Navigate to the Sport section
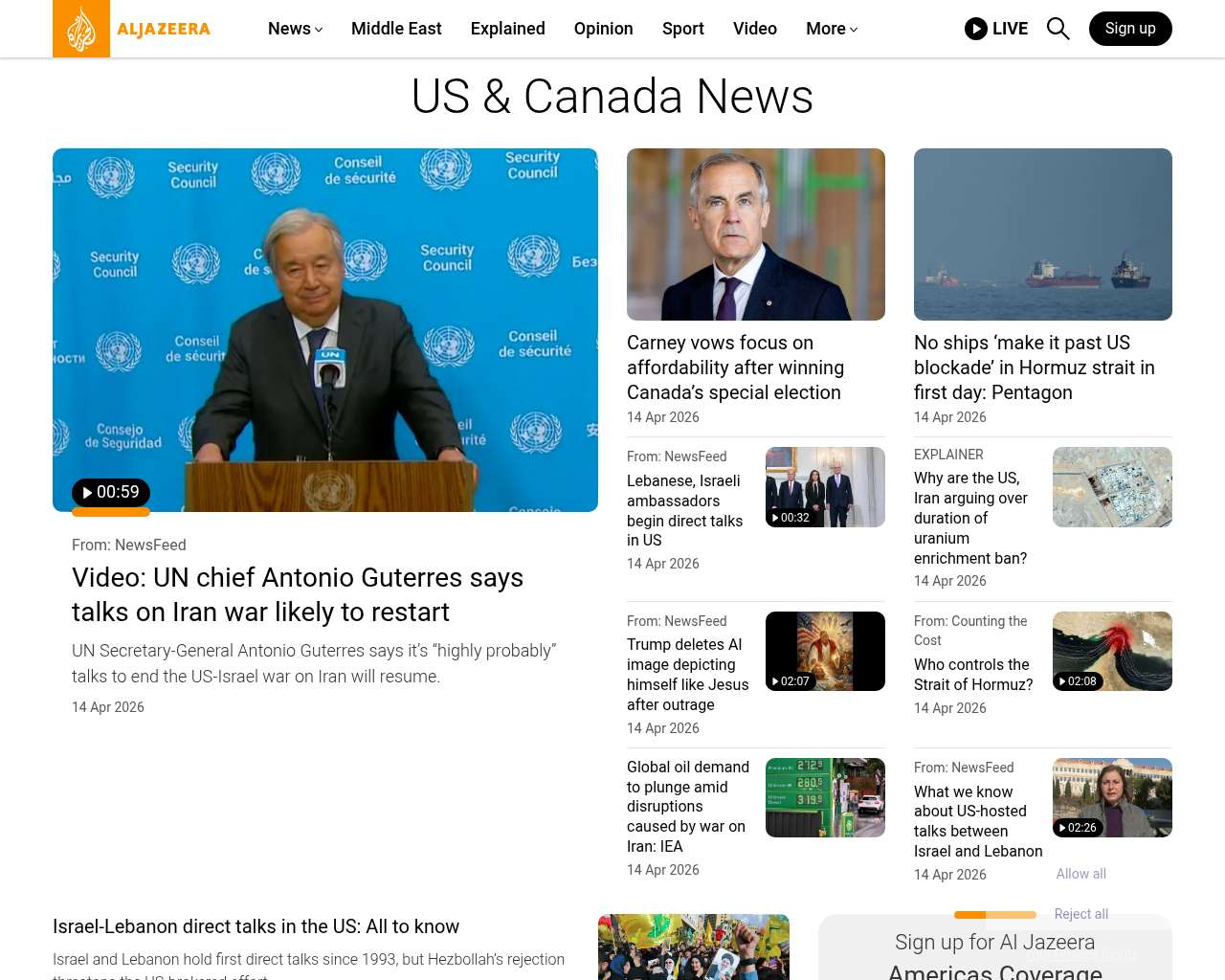Image resolution: width=1225 pixels, height=980 pixels. [683, 29]
